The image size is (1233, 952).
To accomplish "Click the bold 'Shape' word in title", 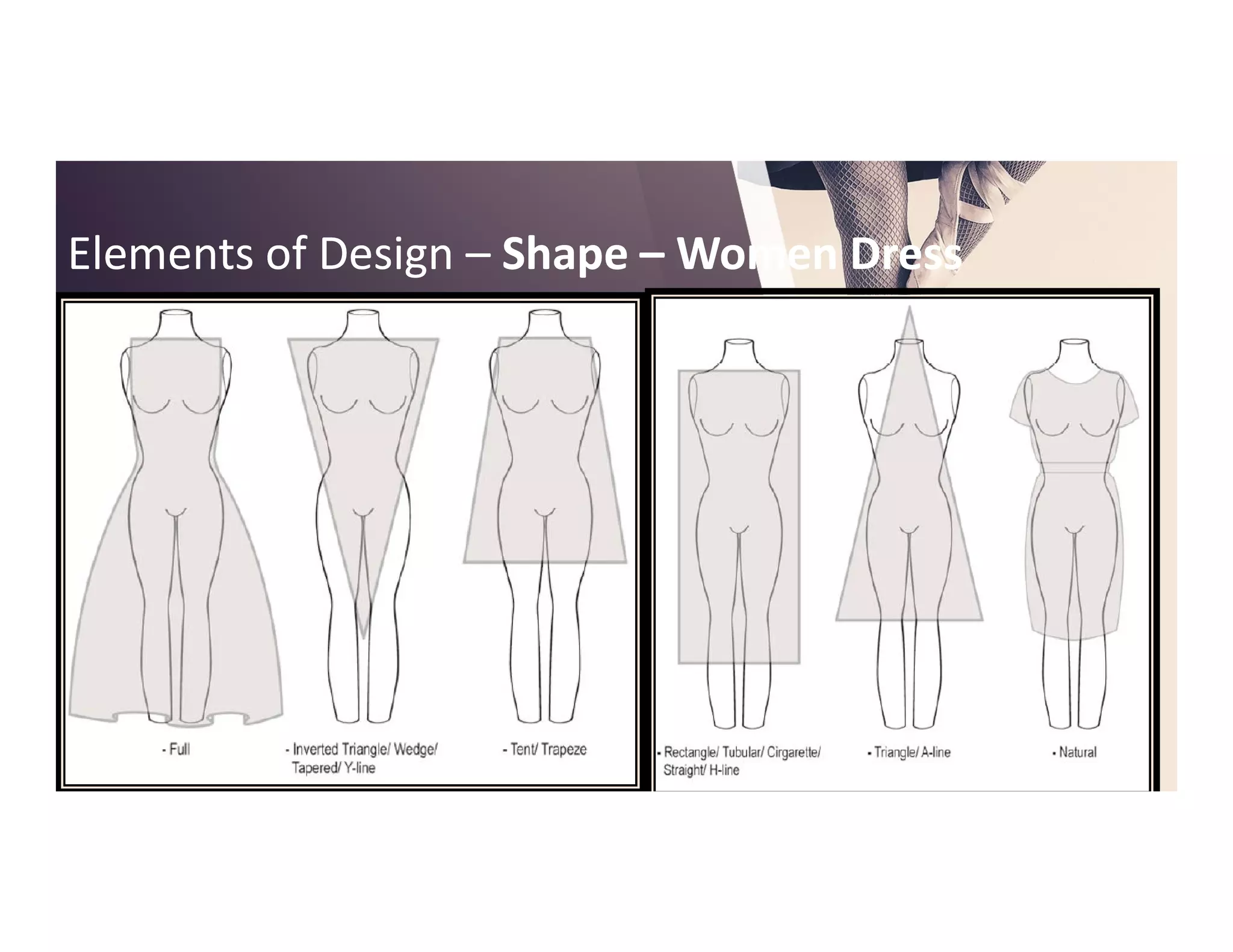I will (x=565, y=254).
